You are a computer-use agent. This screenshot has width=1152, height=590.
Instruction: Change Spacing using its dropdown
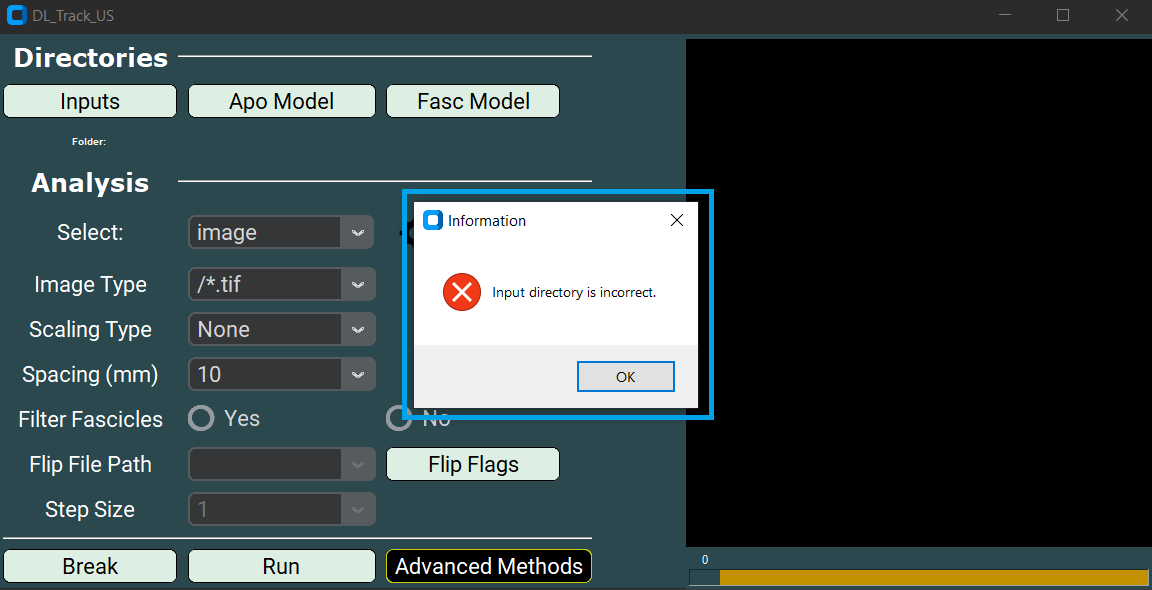click(x=281, y=374)
